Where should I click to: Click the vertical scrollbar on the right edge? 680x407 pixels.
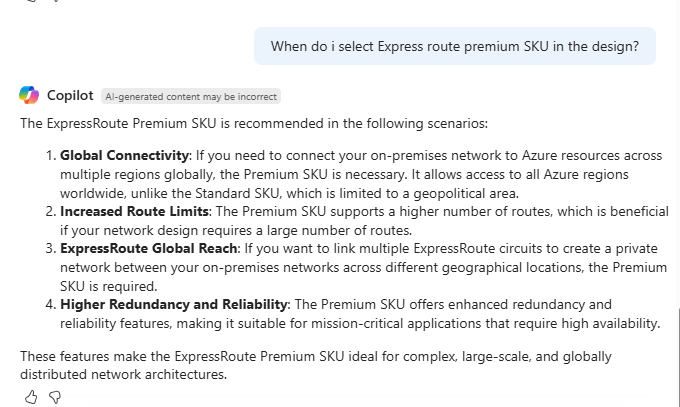(678, 340)
